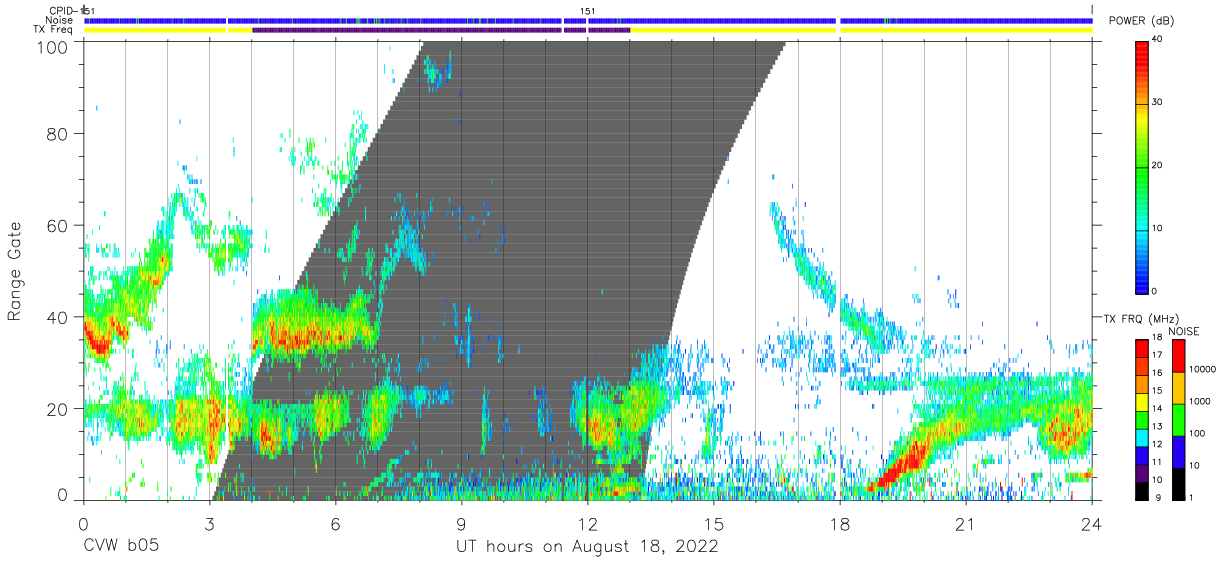Click the 'UT hours on August 18, 2022' label
Image resolution: width=1228 pixels, height=567 pixels.
587,547
